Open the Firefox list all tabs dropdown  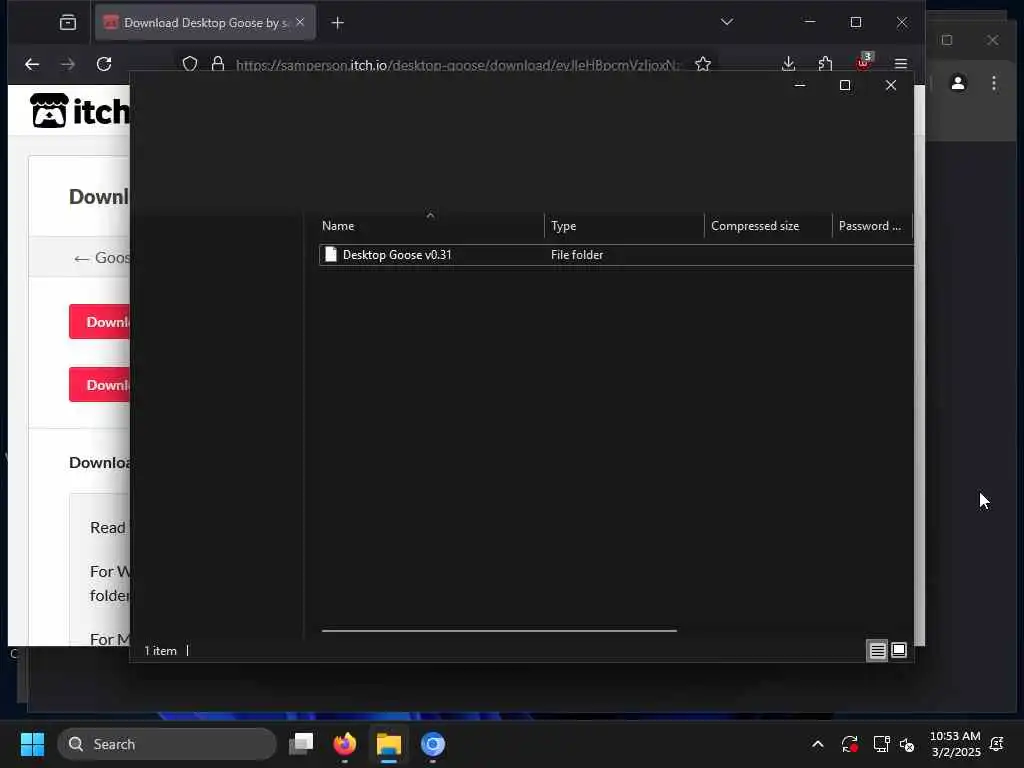pos(727,22)
